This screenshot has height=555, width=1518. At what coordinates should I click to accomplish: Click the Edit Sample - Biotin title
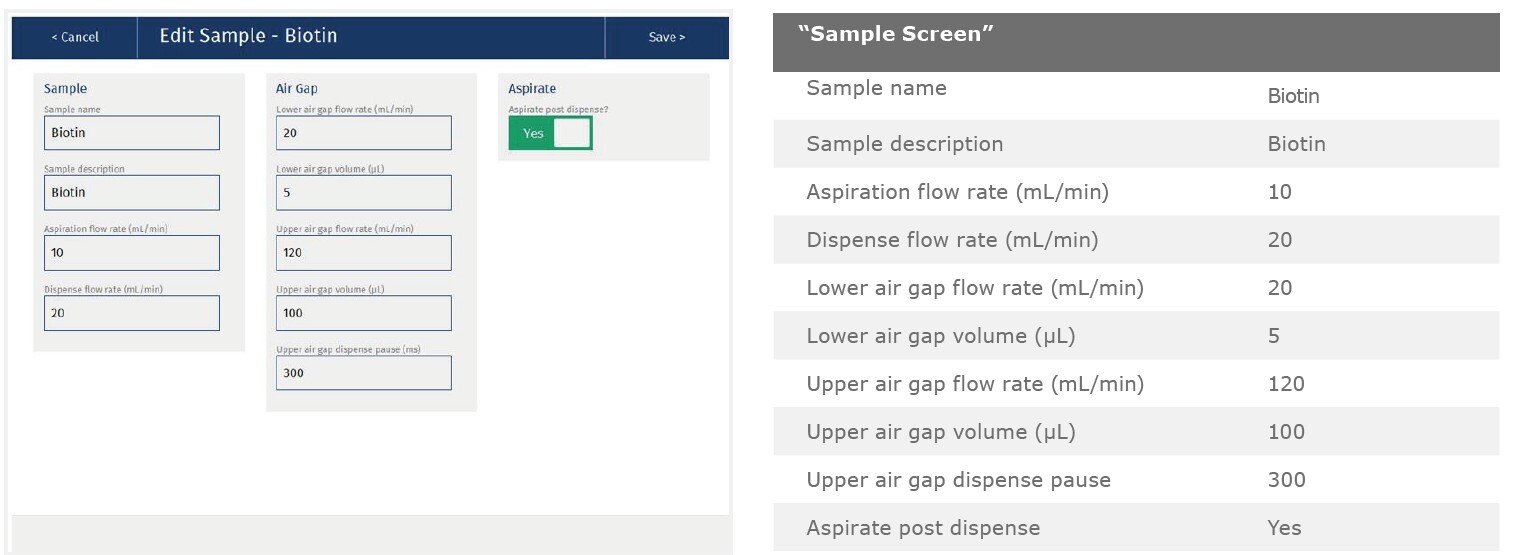click(248, 36)
